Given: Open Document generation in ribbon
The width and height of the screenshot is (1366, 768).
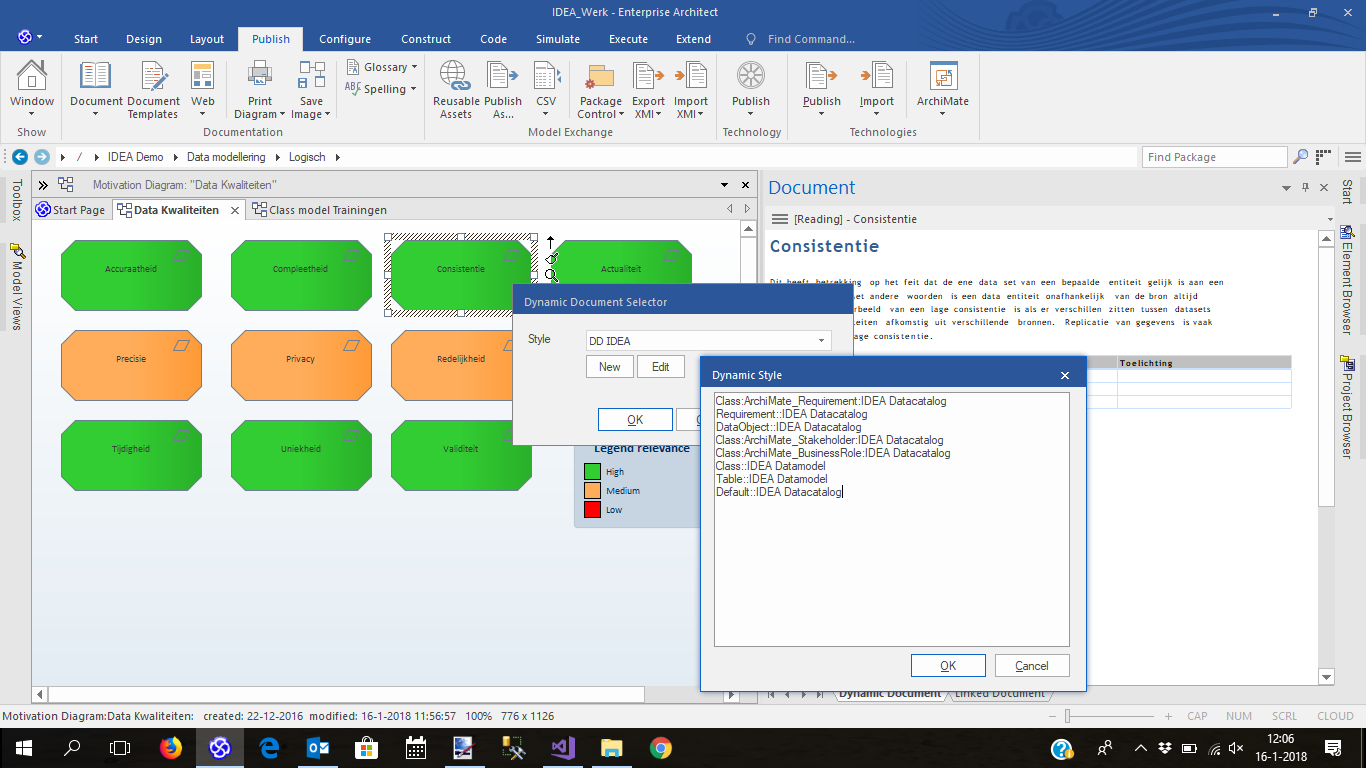Looking at the screenshot, I should tap(96, 88).
